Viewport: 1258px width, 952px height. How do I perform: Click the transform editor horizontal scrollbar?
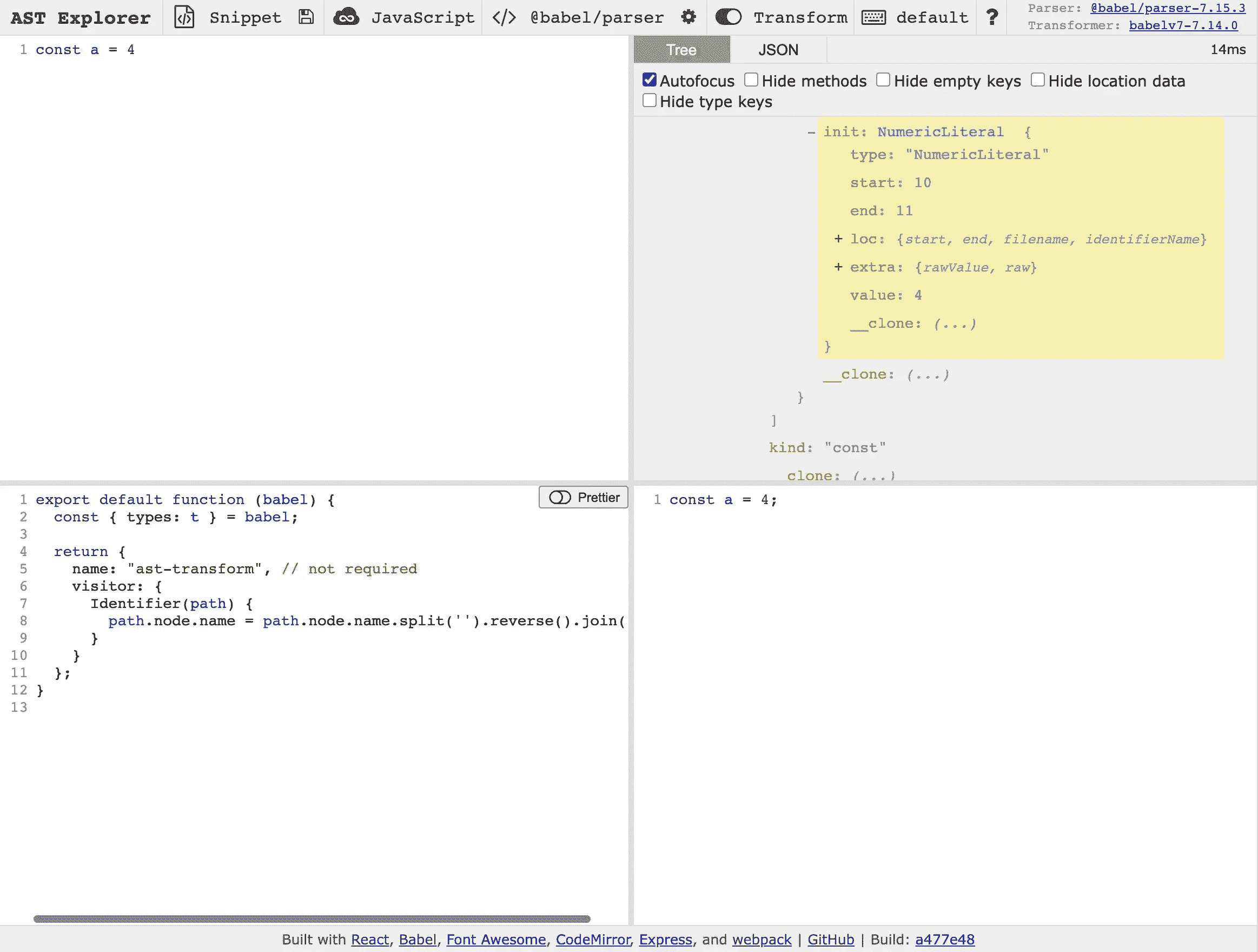312,919
